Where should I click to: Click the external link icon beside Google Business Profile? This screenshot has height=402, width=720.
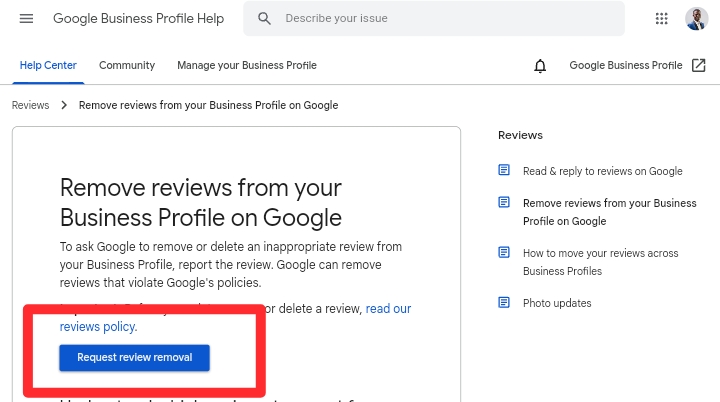click(x=698, y=65)
